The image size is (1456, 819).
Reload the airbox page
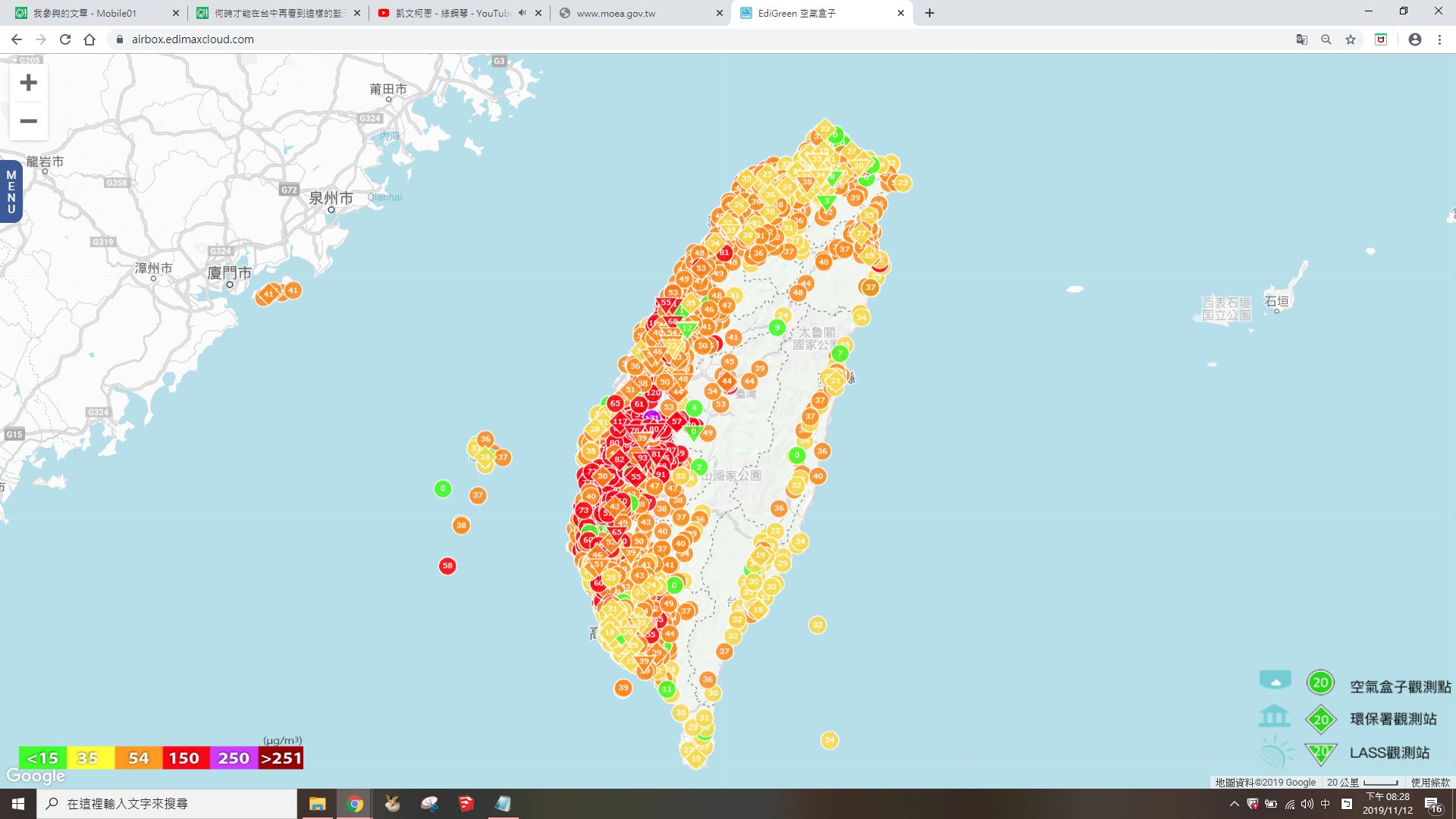tap(65, 39)
